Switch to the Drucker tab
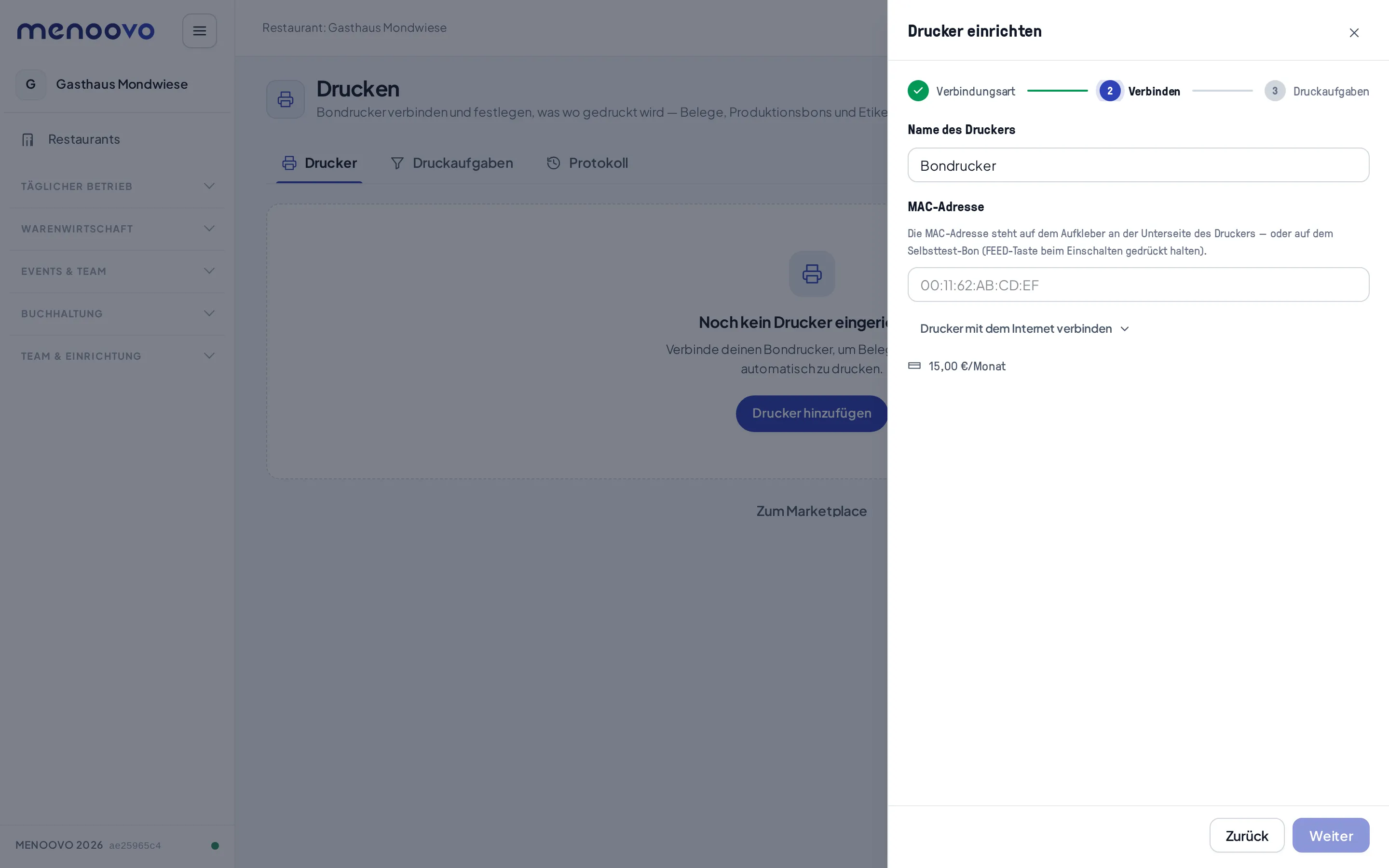 coord(319,163)
